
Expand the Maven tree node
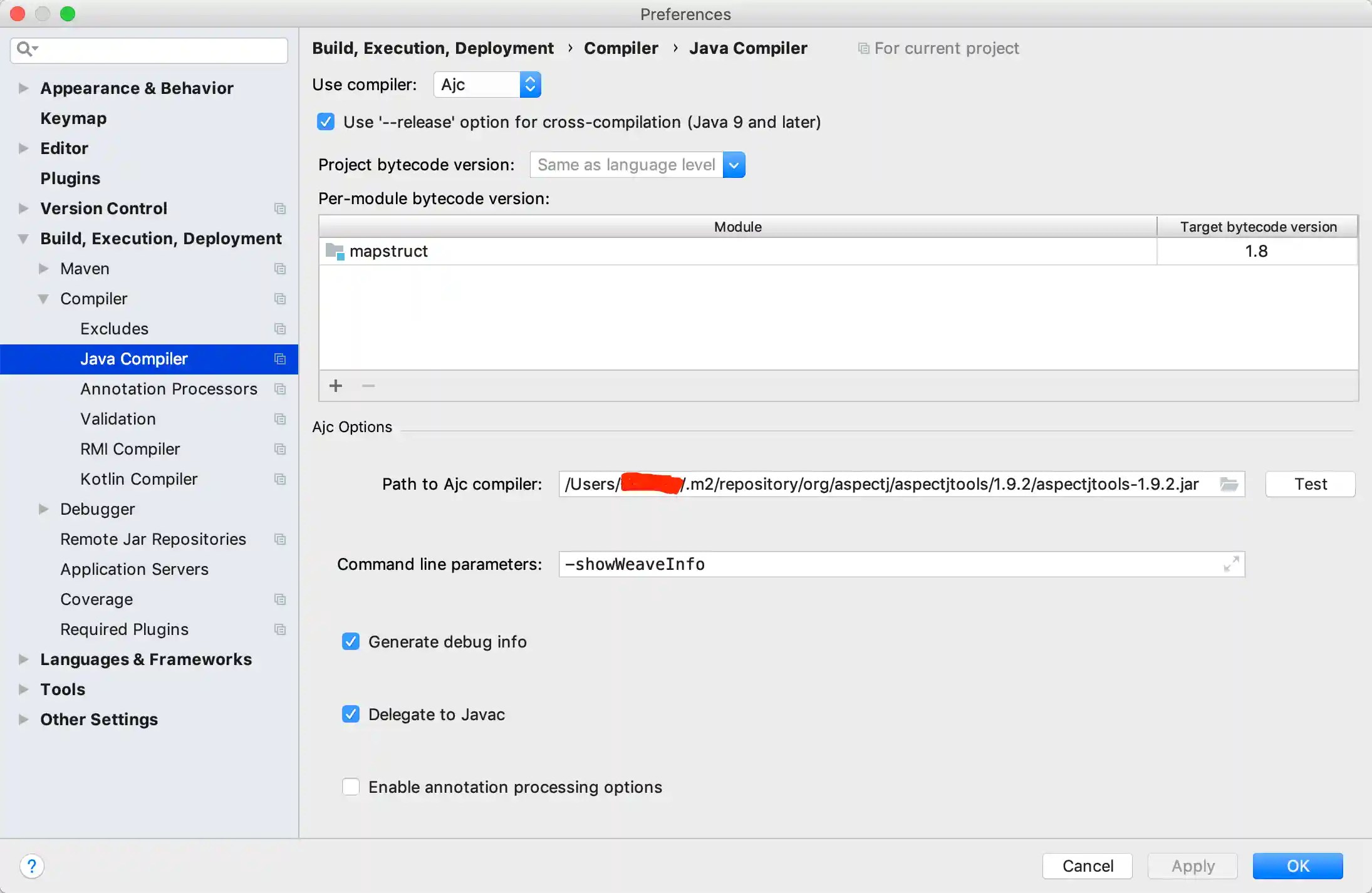44,269
